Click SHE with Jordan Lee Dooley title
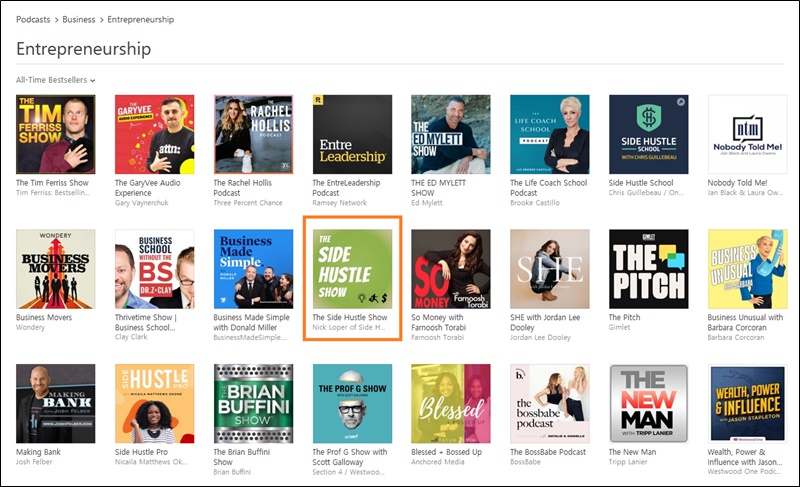This screenshot has height=487, width=800. click(545, 322)
